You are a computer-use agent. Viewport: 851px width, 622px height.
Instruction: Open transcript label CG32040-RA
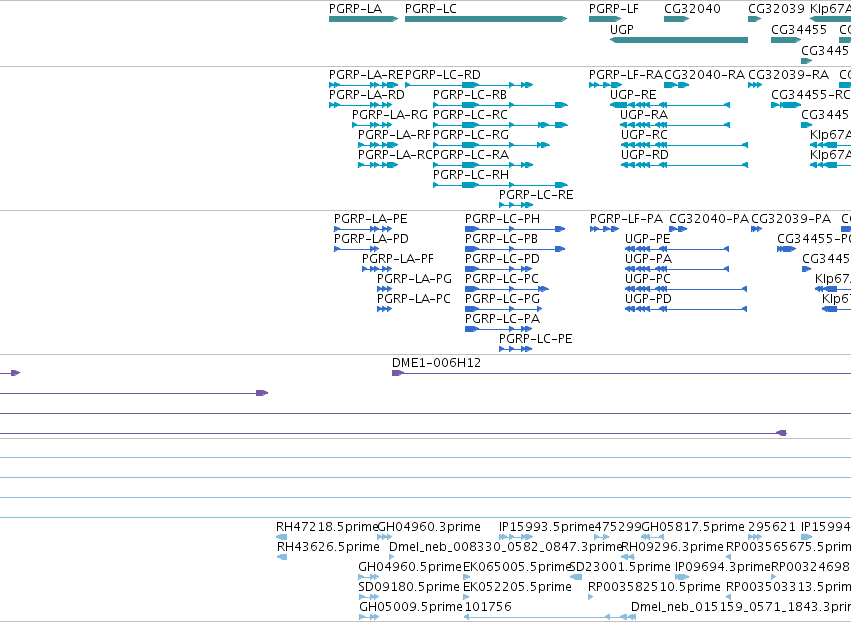[704, 74]
